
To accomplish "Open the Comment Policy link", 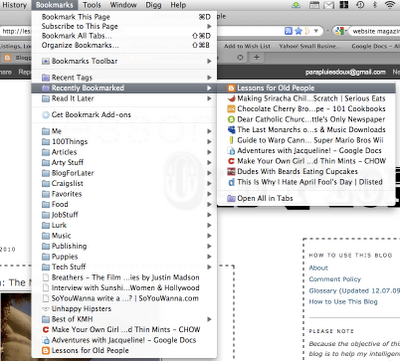I will 335,279.
